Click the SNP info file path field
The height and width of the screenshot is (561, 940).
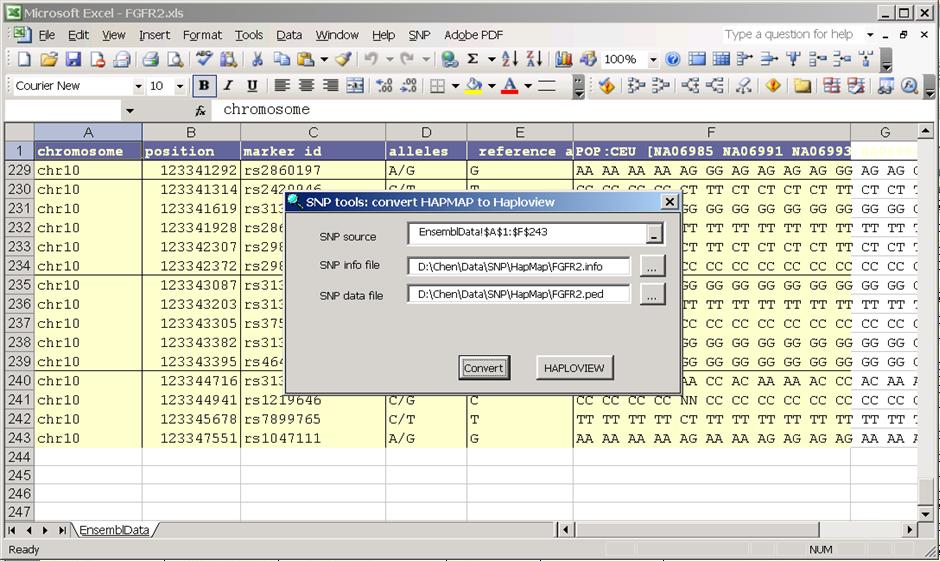tap(519, 266)
